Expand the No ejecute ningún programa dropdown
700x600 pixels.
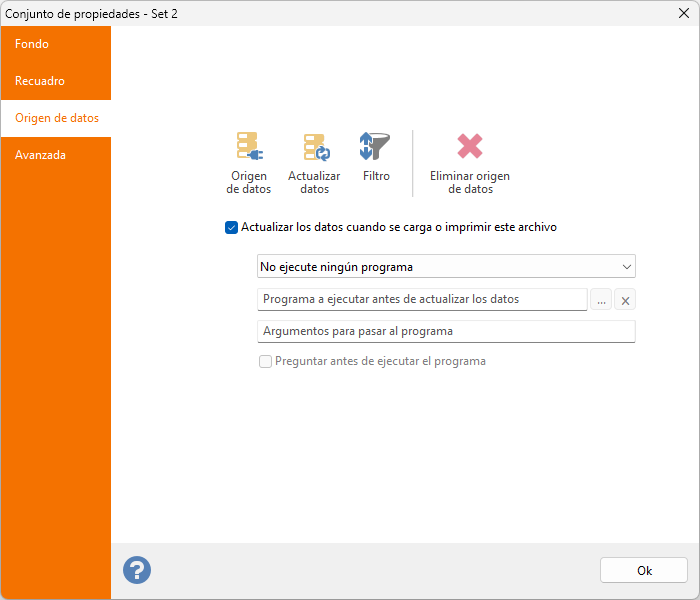446,267
